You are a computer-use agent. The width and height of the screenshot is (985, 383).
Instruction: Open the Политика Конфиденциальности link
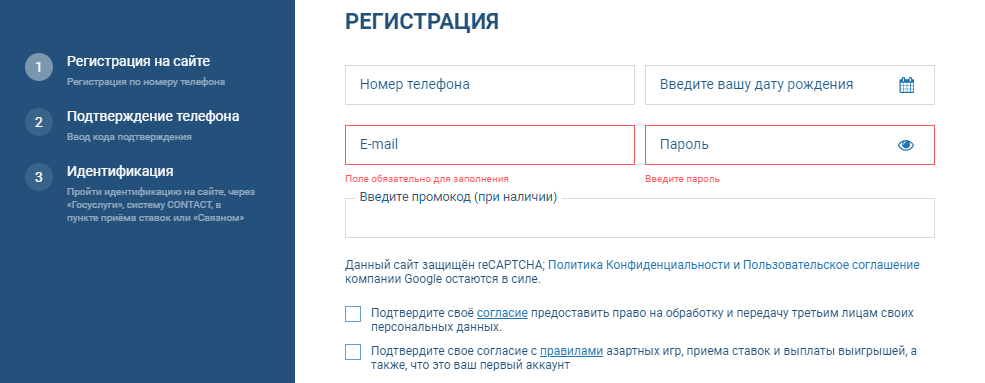[x=639, y=265]
